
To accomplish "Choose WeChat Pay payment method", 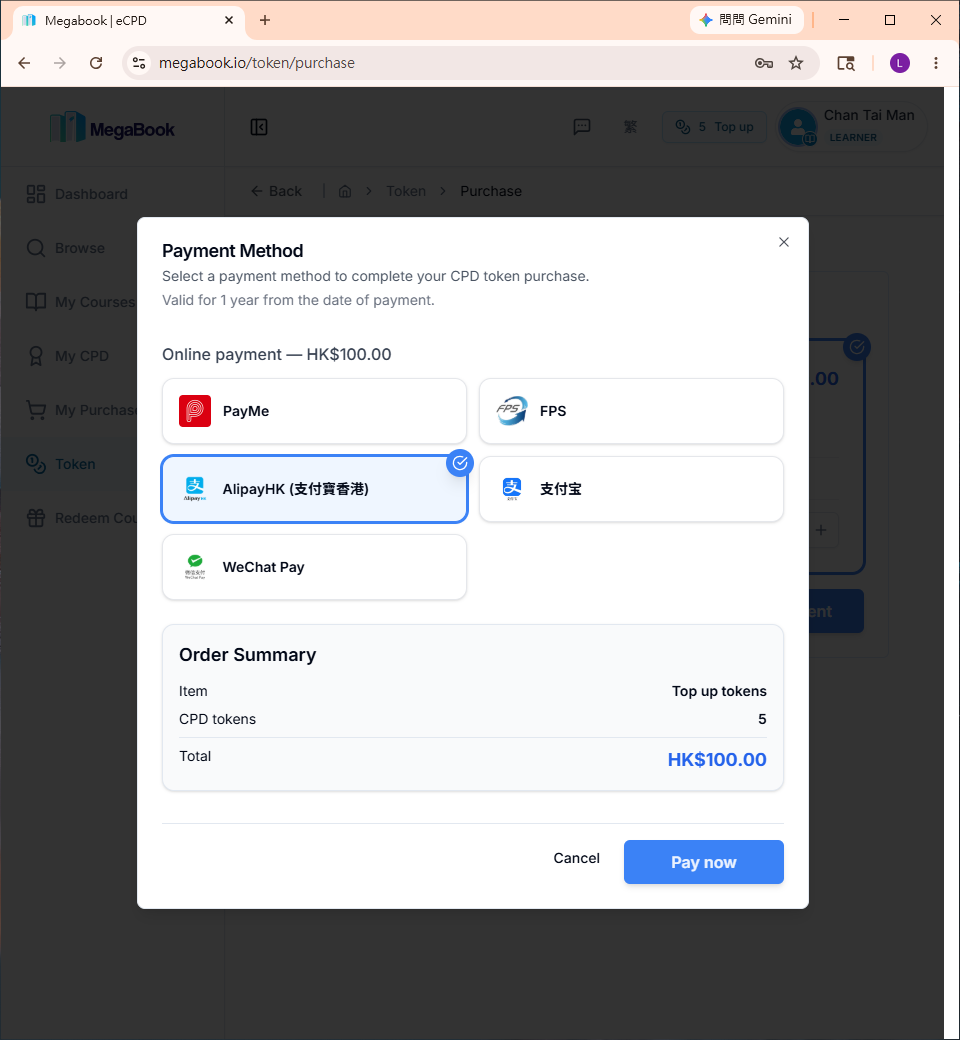I will click(x=314, y=567).
